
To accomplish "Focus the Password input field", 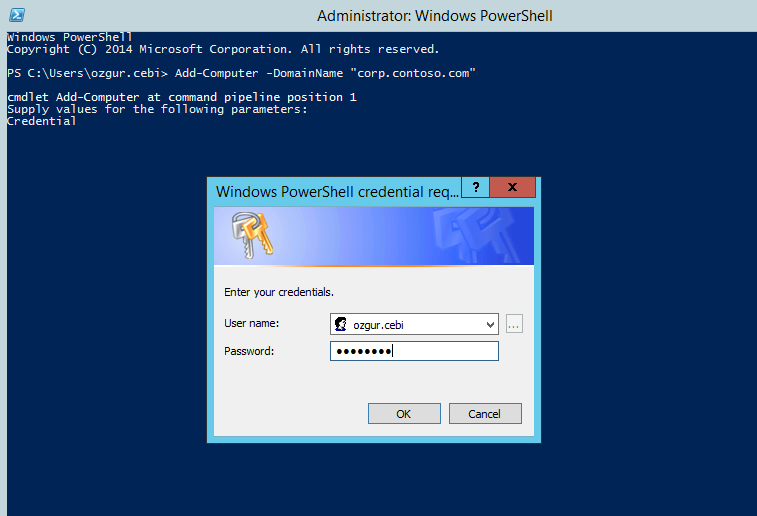I will point(414,351).
